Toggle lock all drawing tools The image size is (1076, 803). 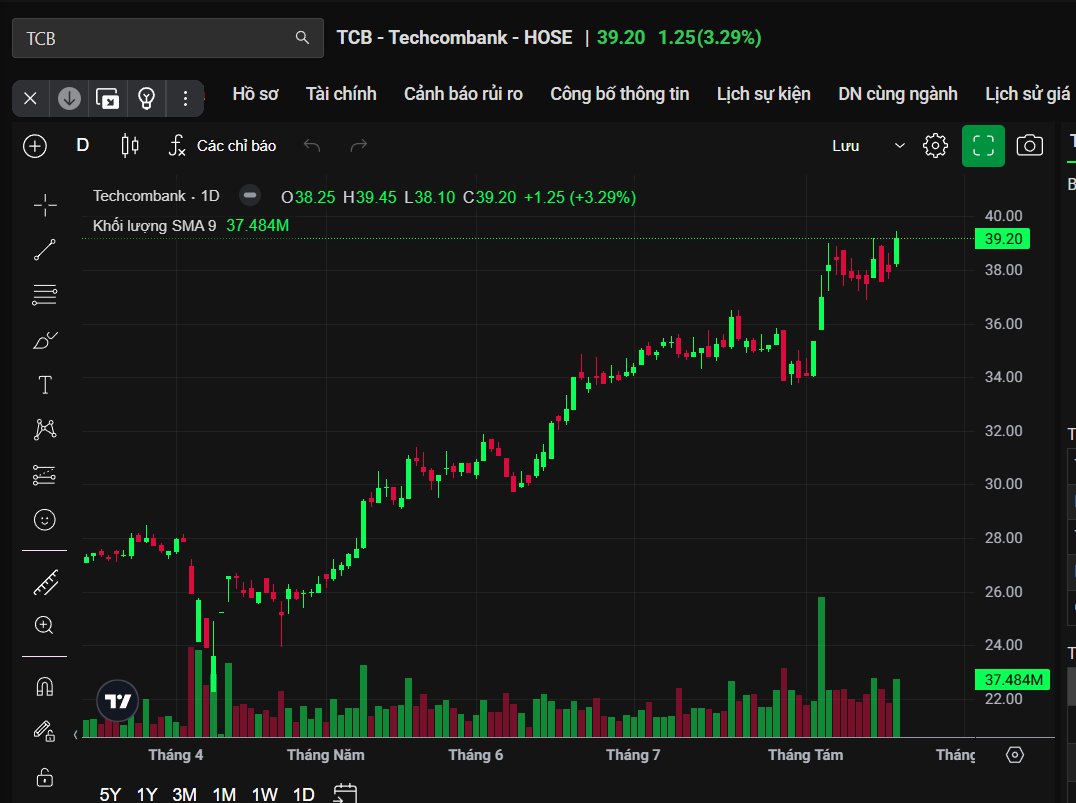tap(45, 777)
